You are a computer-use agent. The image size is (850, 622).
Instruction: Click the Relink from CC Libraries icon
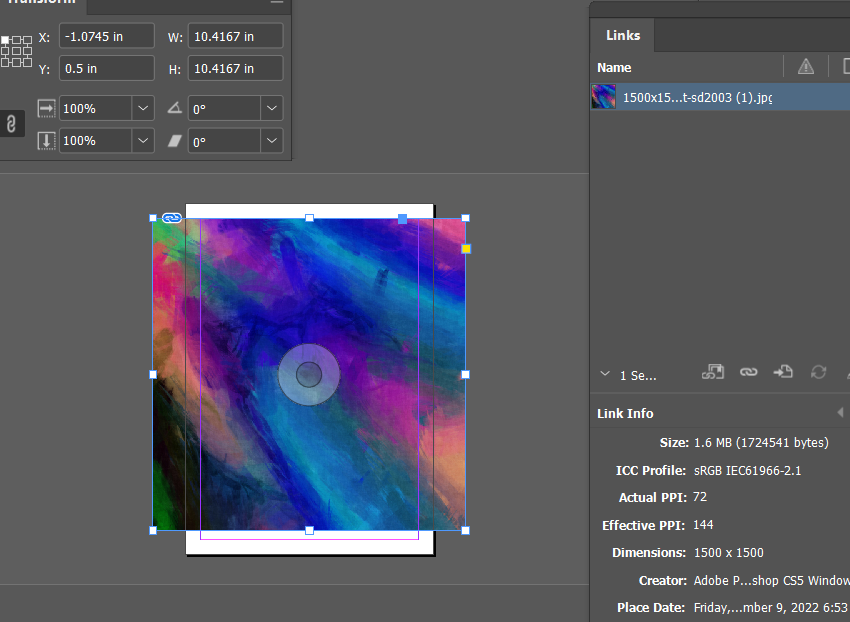point(713,374)
